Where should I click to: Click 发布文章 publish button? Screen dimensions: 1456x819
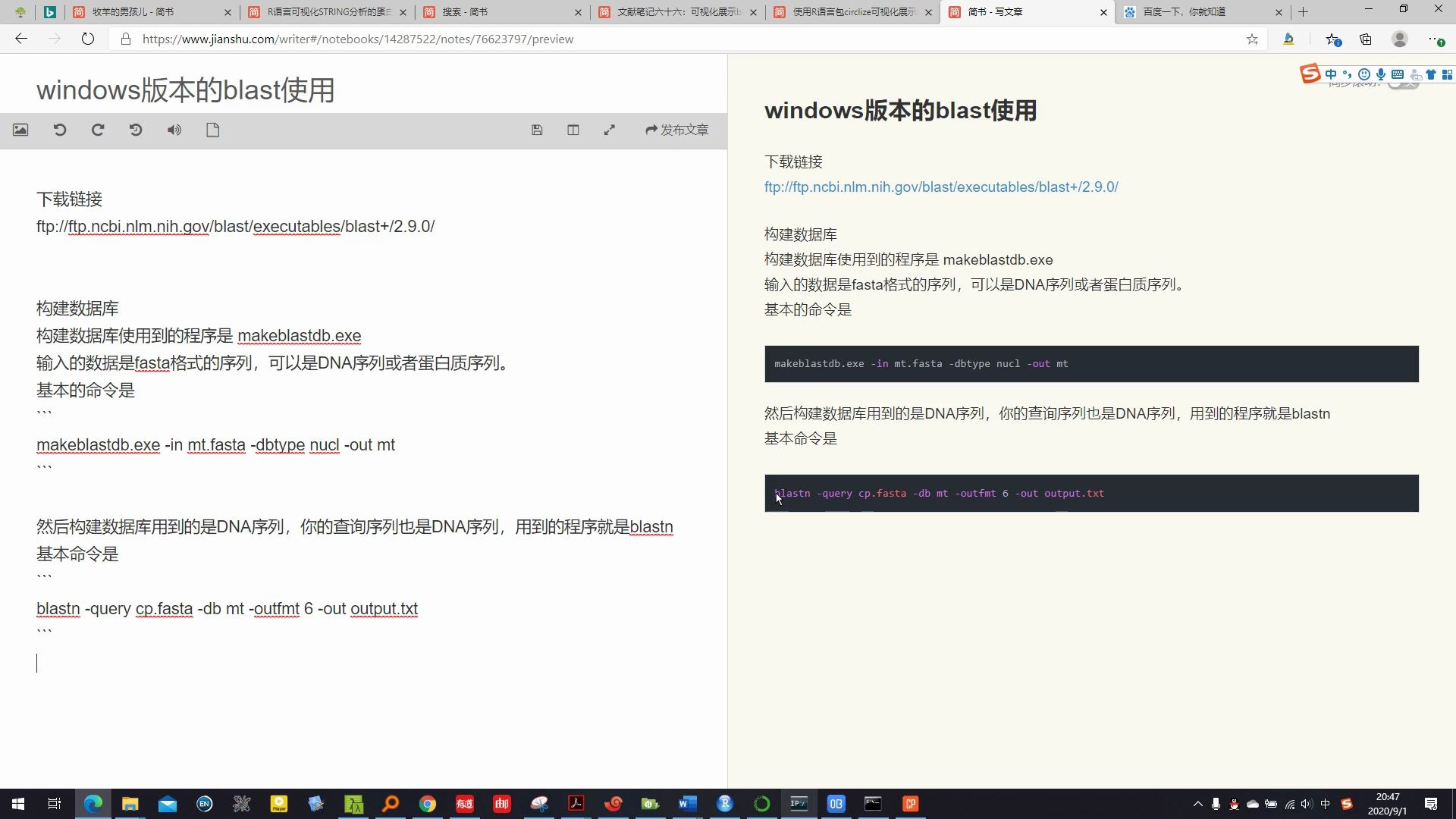coord(676,130)
